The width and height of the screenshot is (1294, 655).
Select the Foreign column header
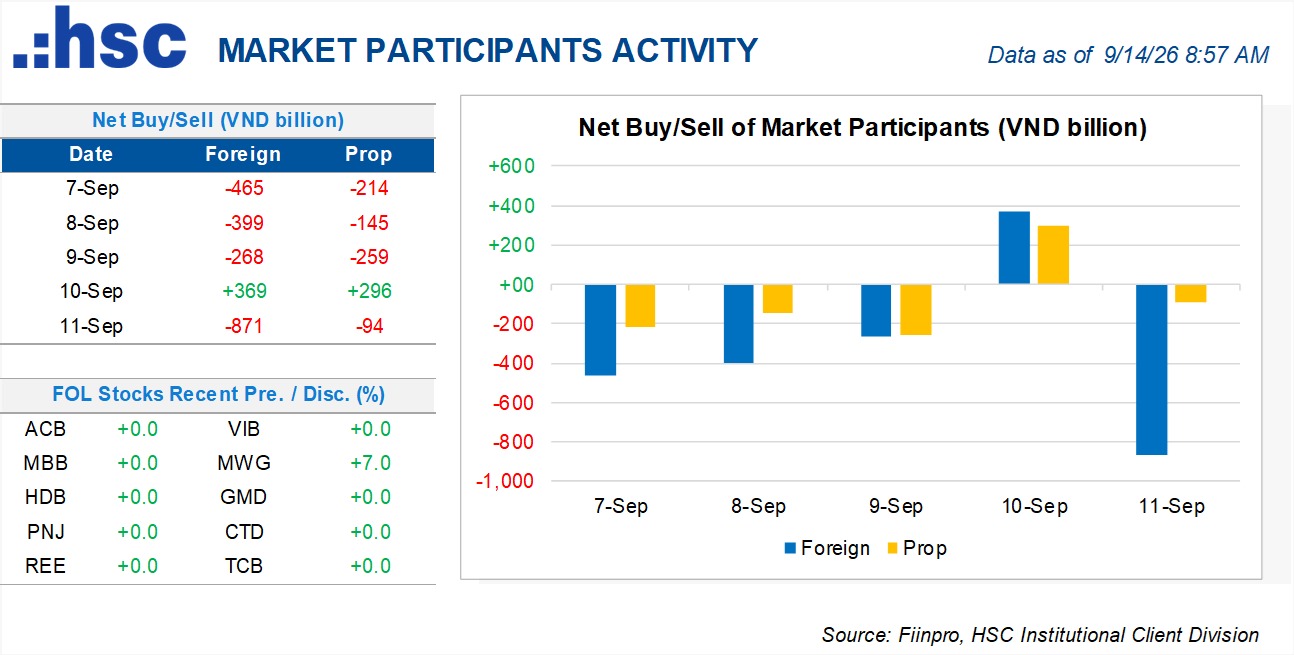pyautogui.click(x=243, y=155)
